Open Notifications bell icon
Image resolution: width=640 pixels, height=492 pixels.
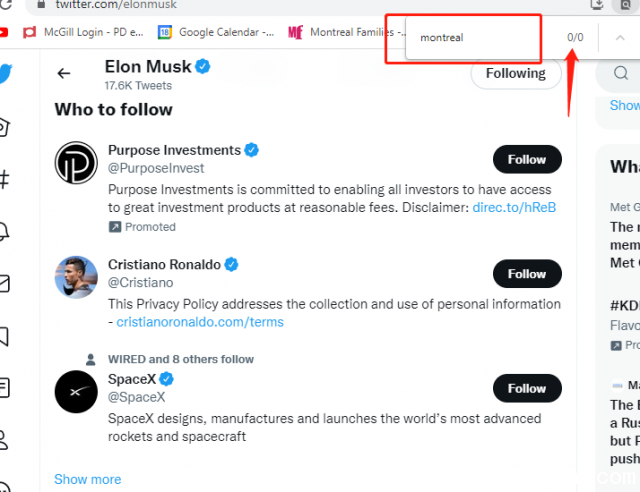tap(4, 232)
